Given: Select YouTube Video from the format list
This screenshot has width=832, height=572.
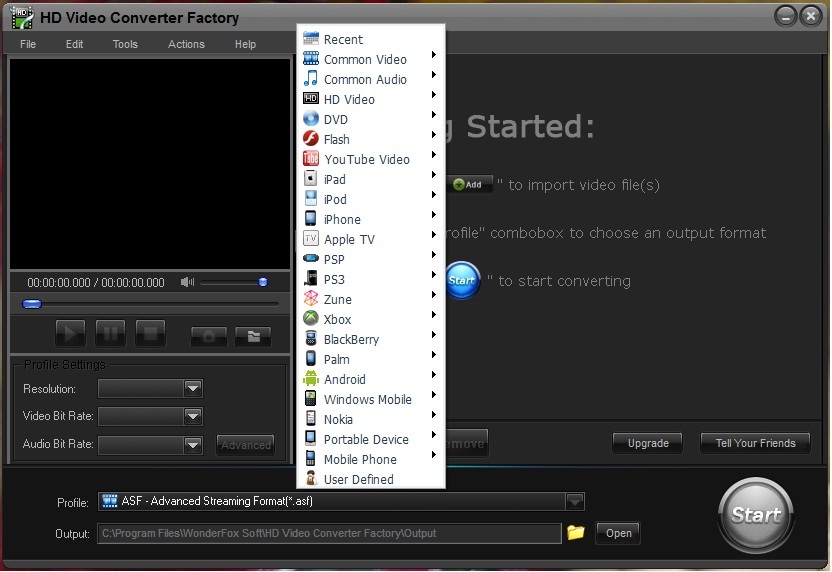Looking at the screenshot, I should 366,160.
